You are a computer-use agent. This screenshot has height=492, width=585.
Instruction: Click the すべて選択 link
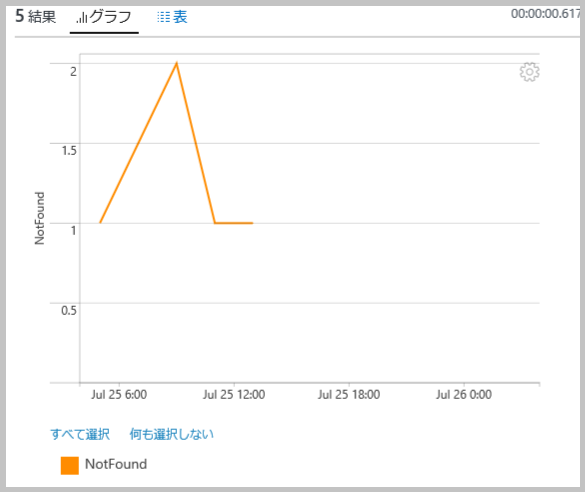[80, 434]
